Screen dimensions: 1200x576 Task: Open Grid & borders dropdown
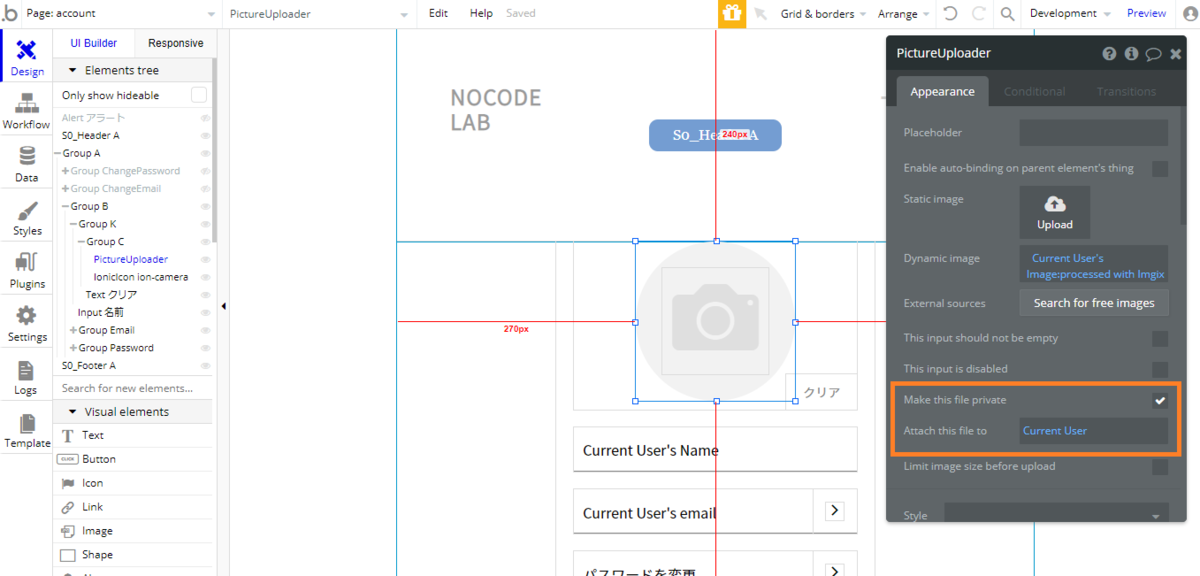[x=824, y=14]
